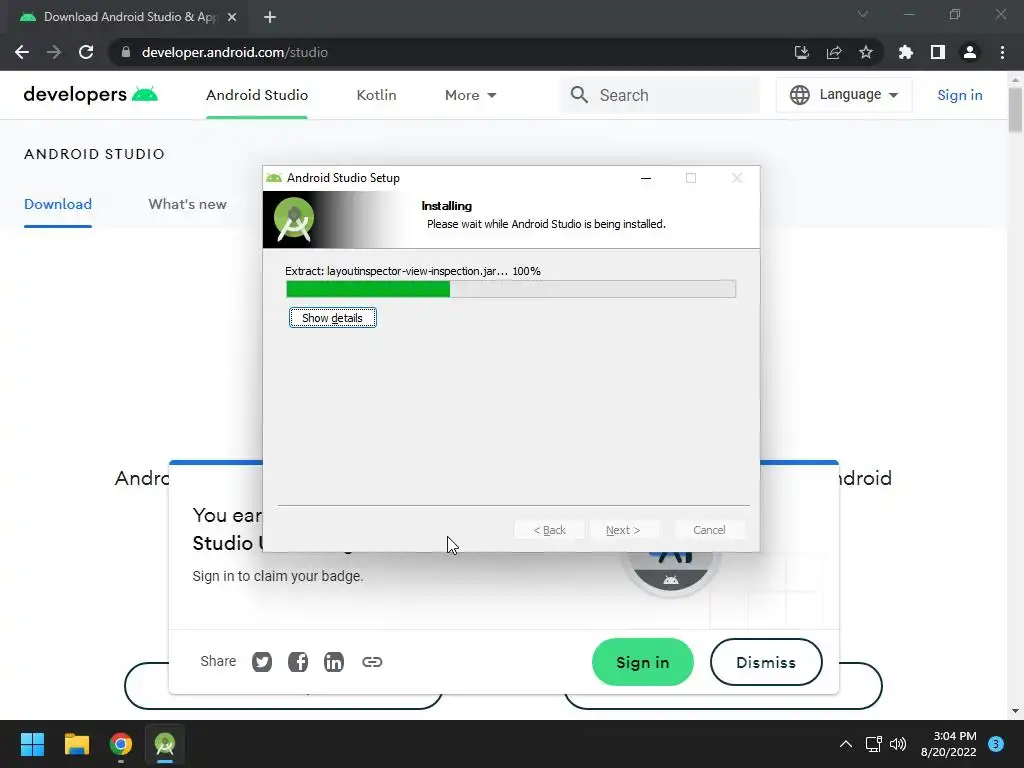The image size is (1024, 768).
Task: Open File Explorer from taskbar
Action: pos(76,744)
